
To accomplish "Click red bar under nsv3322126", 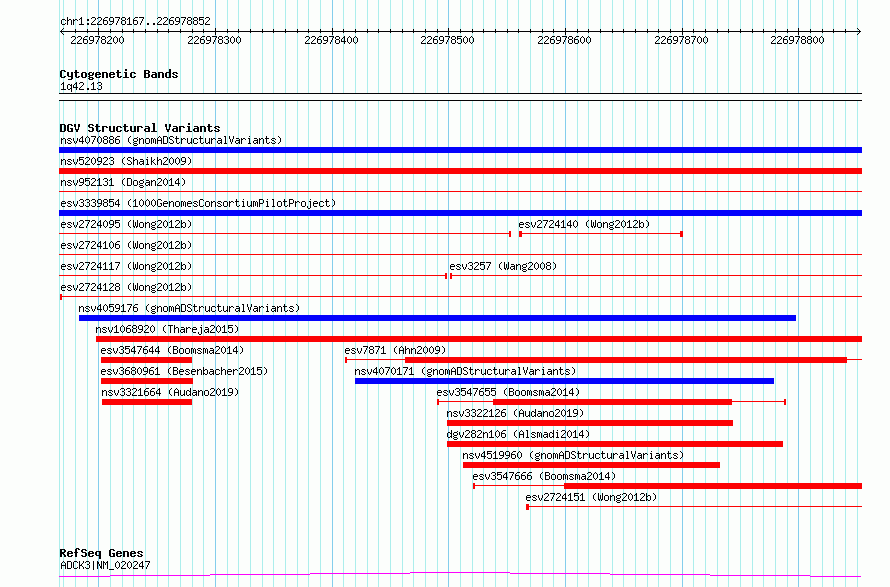I will coord(590,423).
